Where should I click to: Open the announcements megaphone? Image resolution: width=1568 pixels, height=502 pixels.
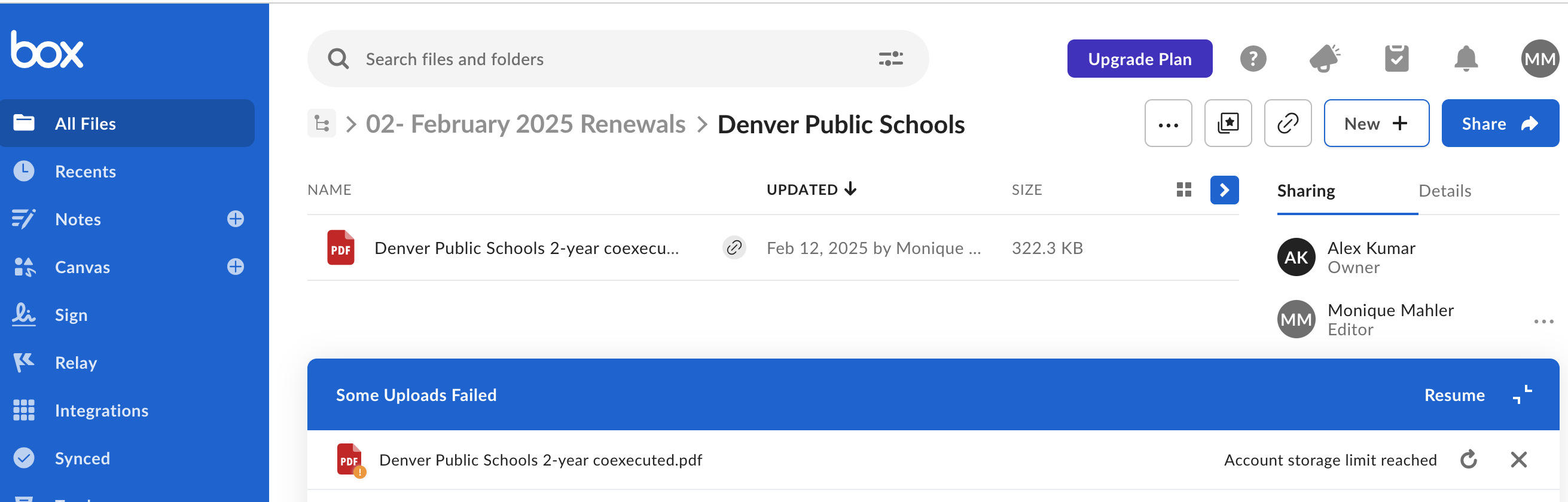[x=1325, y=59]
